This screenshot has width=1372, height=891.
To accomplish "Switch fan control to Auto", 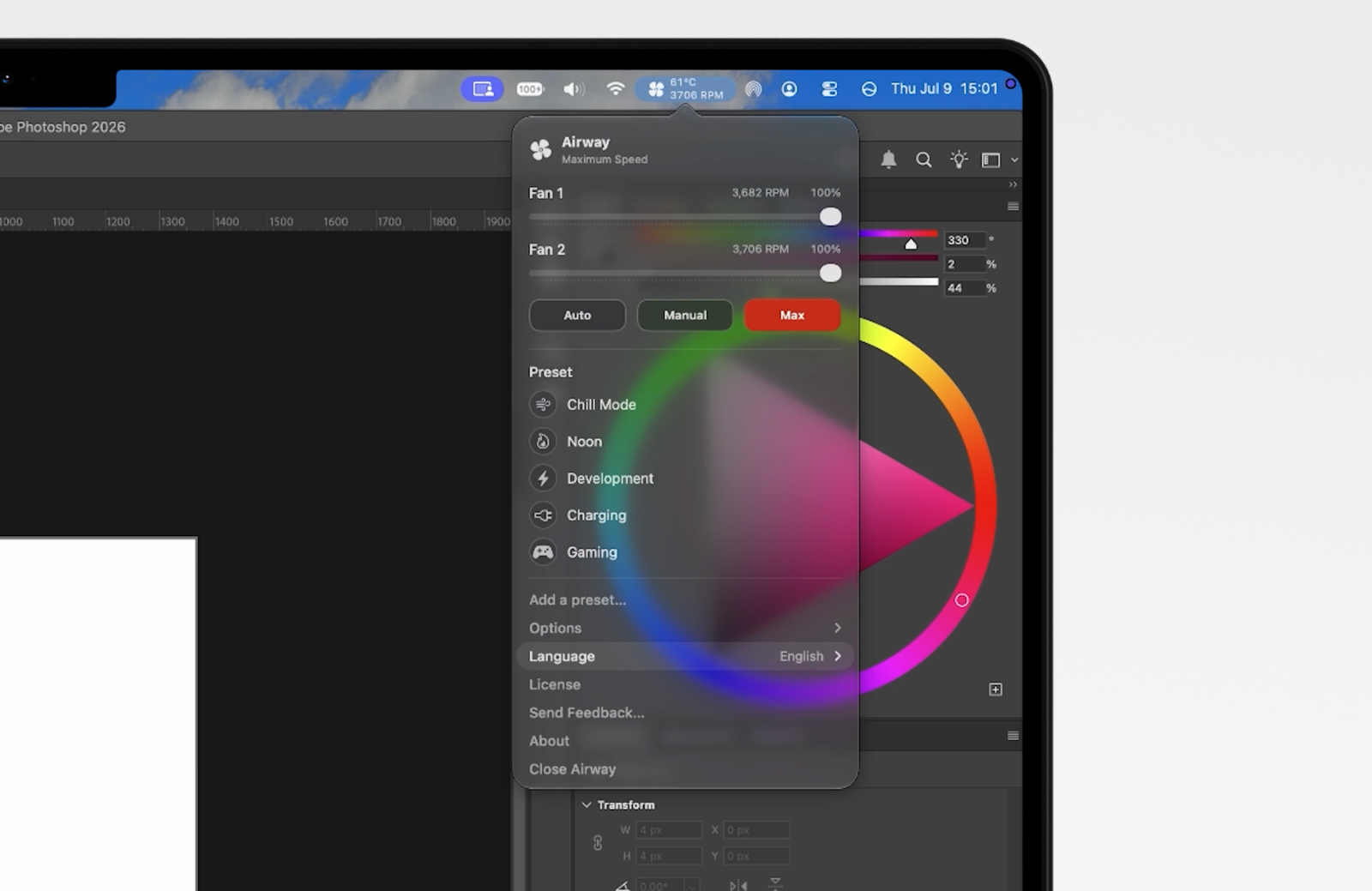I will tap(577, 316).
